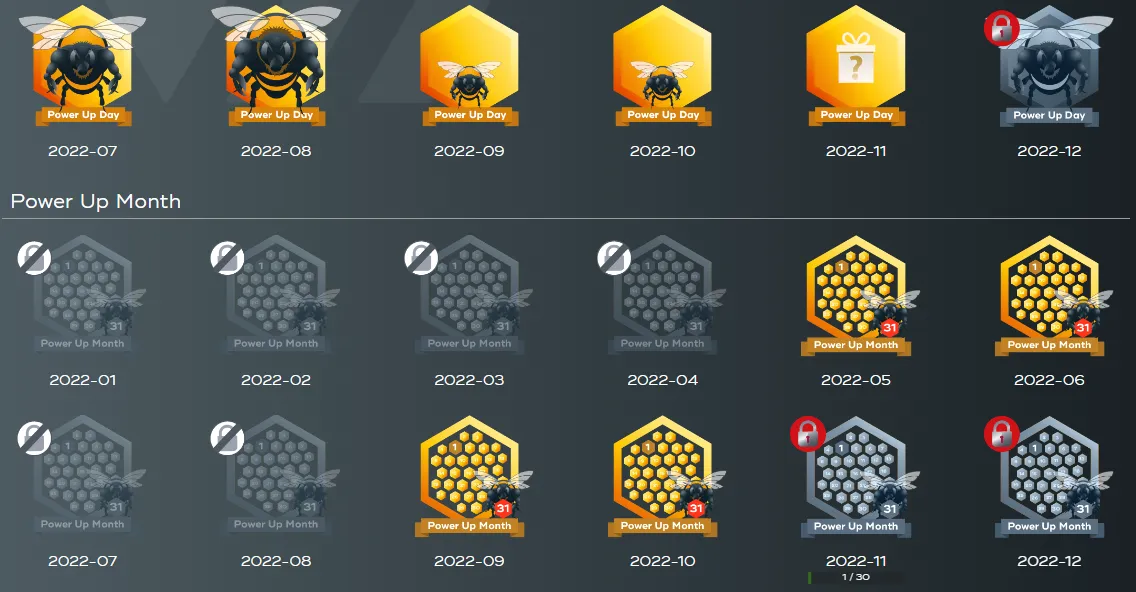Select the 2022-08 Power Up Day bee badge
1136x592 pixels.
276,67
